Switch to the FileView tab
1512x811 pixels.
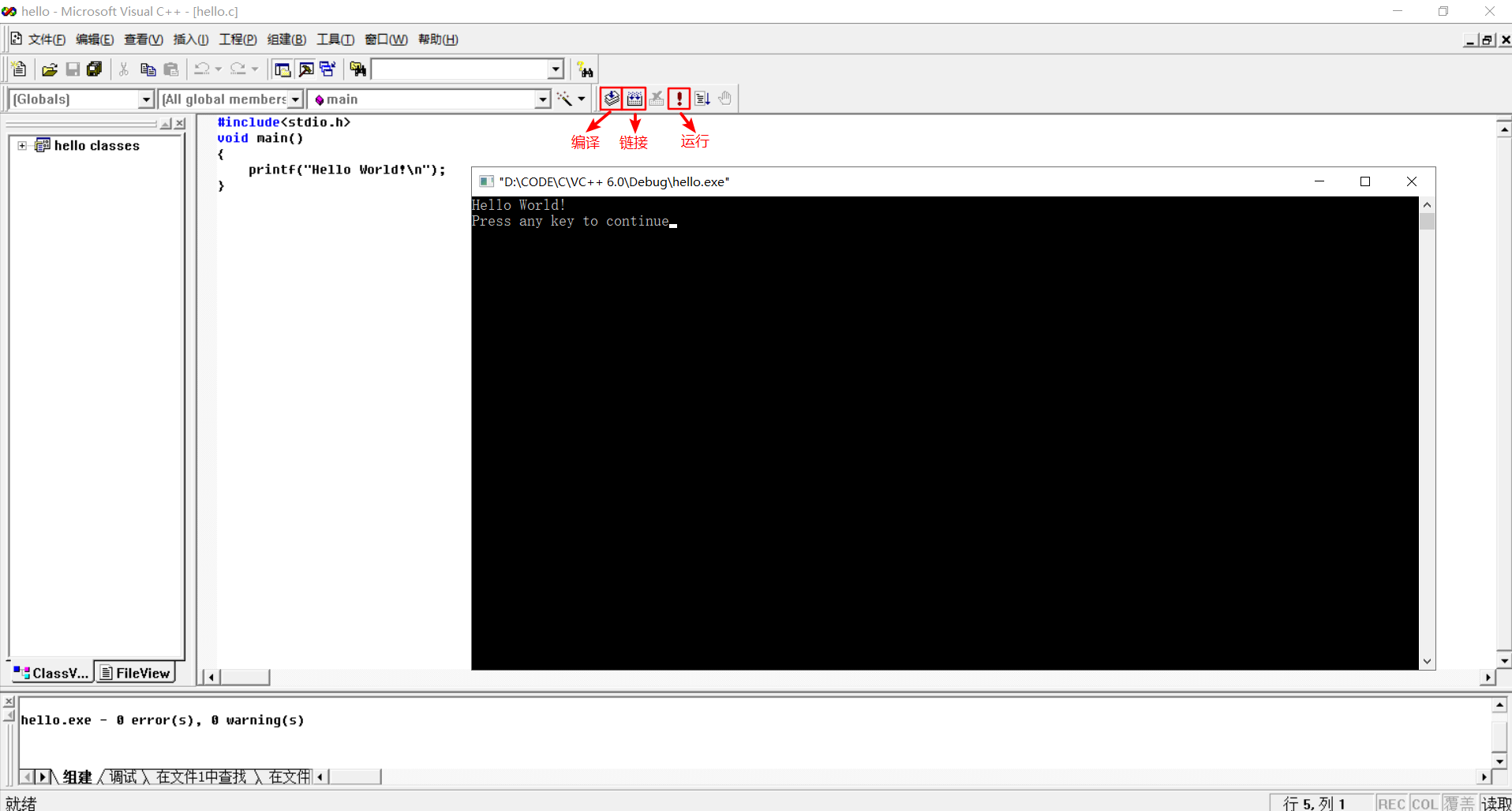pyautogui.click(x=135, y=672)
